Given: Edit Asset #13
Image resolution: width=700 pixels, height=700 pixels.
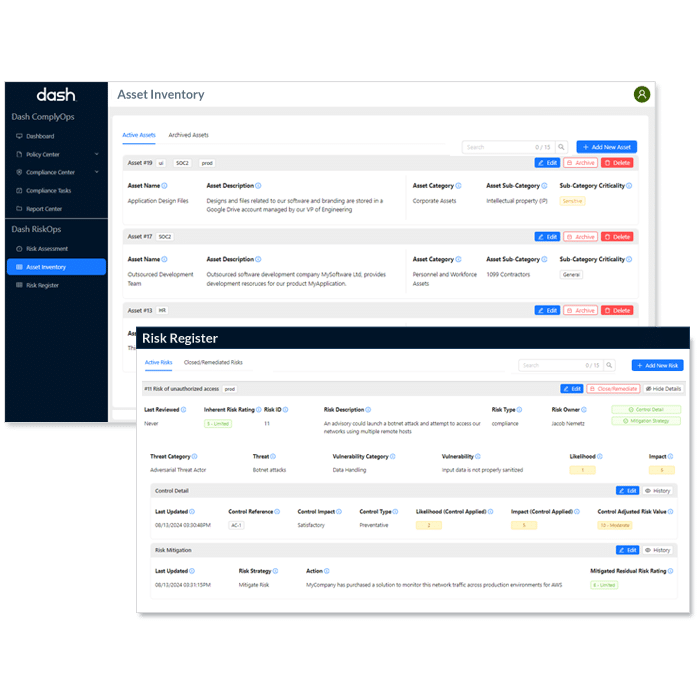Looking at the screenshot, I should [x=547, y=310].
